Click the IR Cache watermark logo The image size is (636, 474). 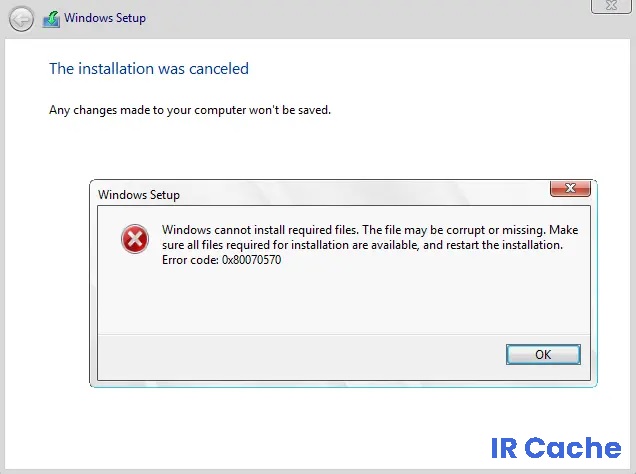coord(556,448)
